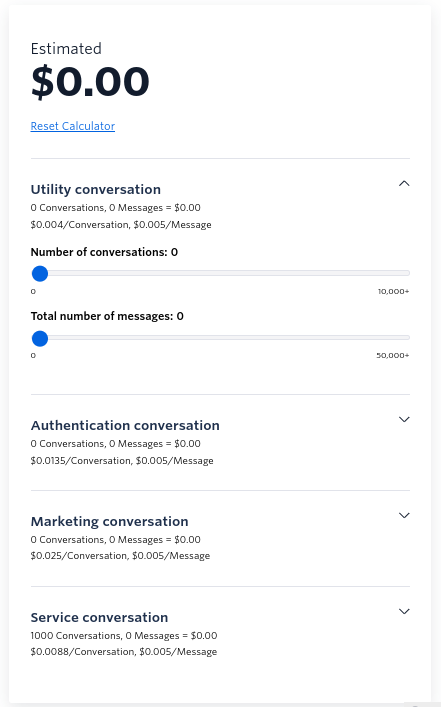This screenshot has height=707, width=441.
Task: Open the Marketing conversation heading
Action: click(x=110, y=521)
